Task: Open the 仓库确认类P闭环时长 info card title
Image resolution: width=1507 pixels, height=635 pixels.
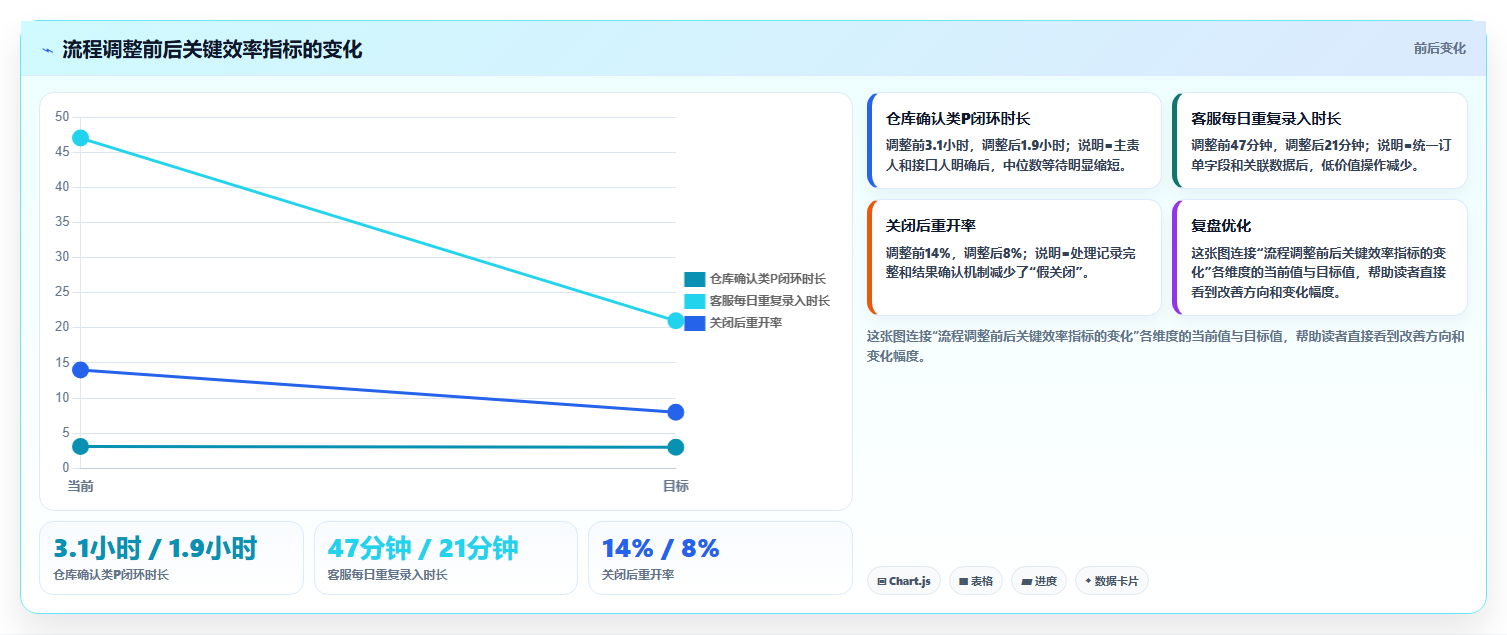Action: coord(958,119)
